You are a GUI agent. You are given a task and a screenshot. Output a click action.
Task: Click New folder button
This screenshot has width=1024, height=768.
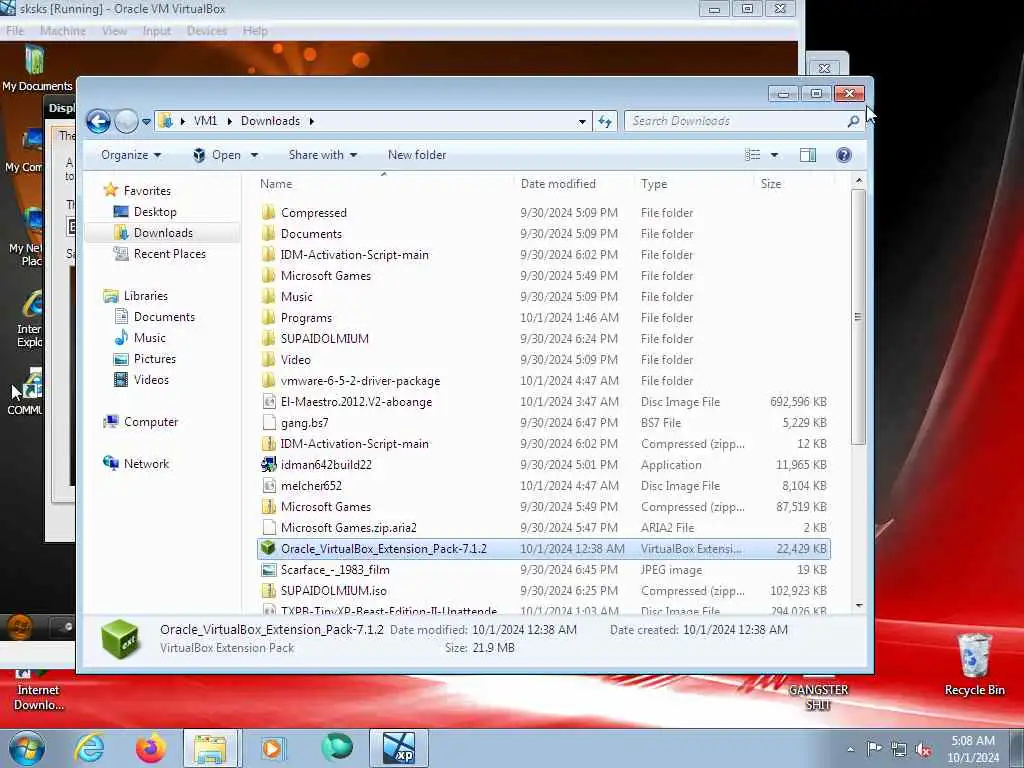tap(417, 155)
